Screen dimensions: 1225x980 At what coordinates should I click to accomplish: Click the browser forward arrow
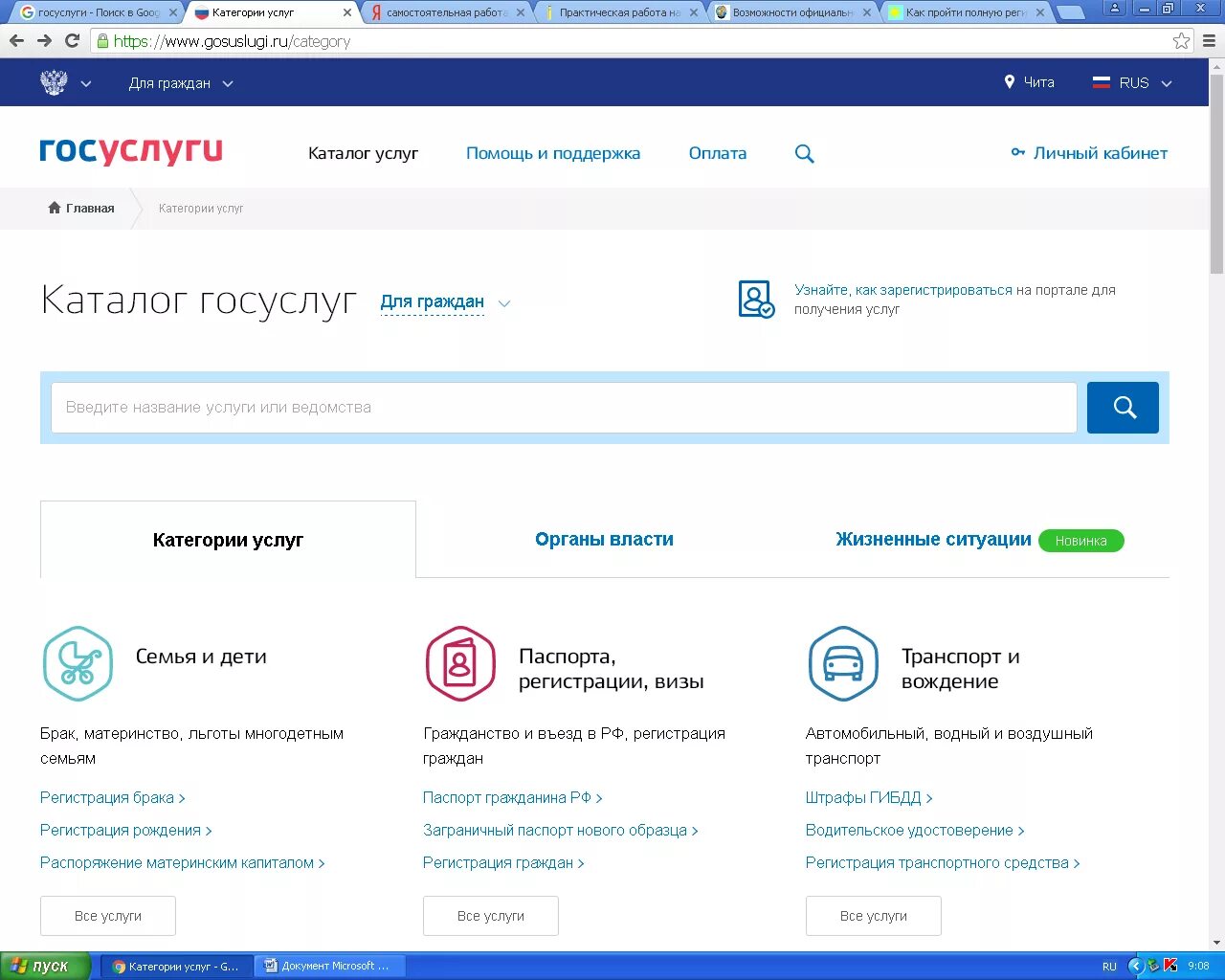coord(44,41)
